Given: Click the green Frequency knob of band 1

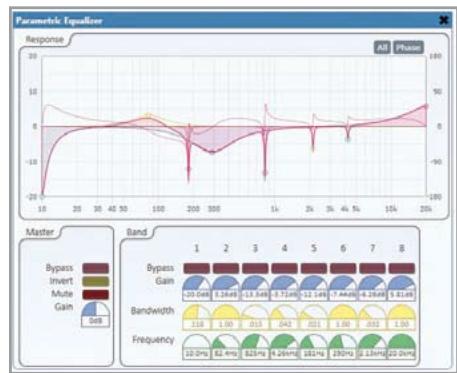Looking at the screenshot, I should pyautogui.click(x=197, y=341).
